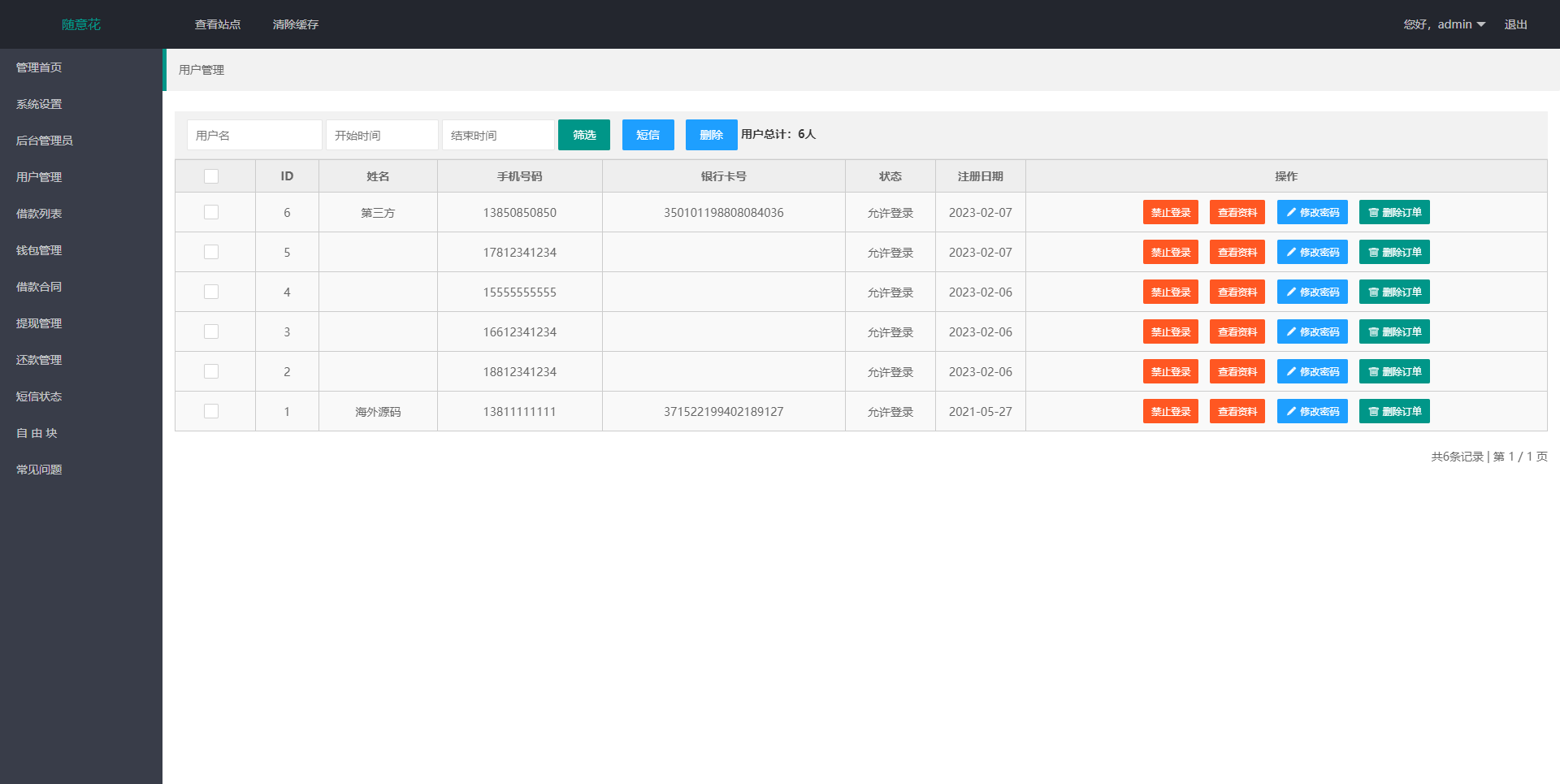Expand the admin account dropdown arrow
This screenshot has height=784, width=1560.
(x=1481, y=24)
